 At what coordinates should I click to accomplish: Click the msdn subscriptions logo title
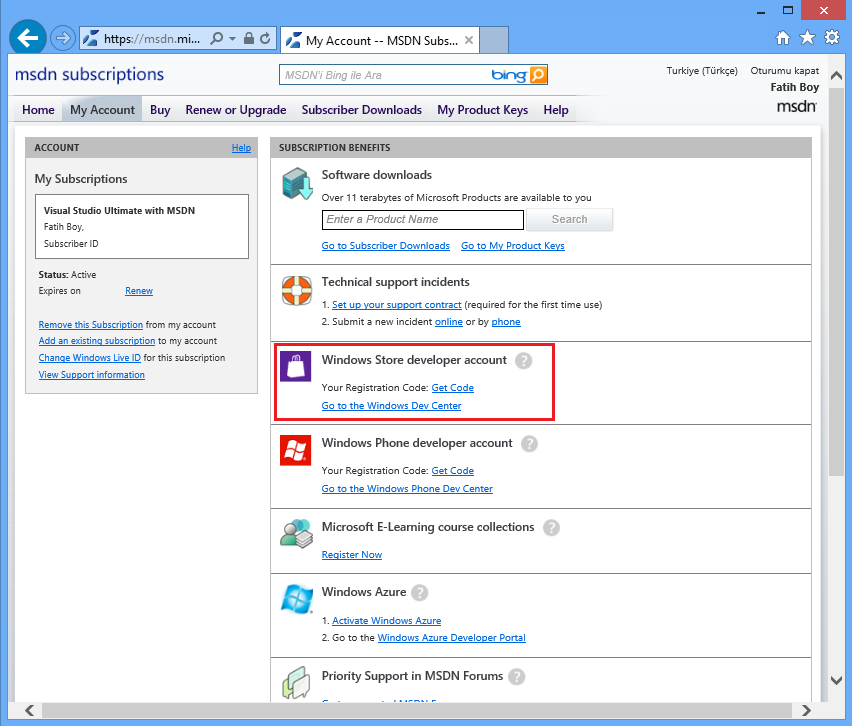pos(89,74)
